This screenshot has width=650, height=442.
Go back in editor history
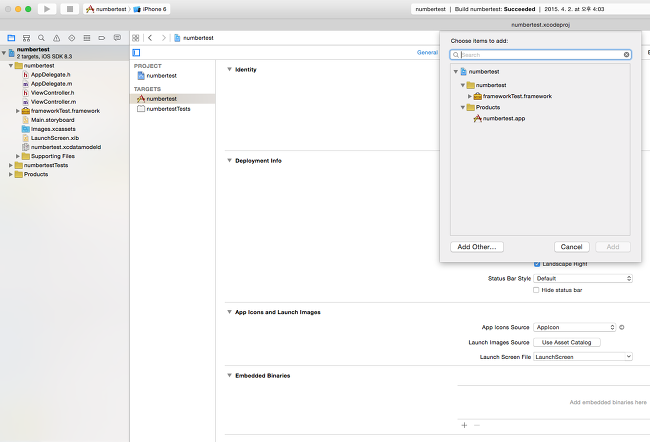[x=150, y=38]
